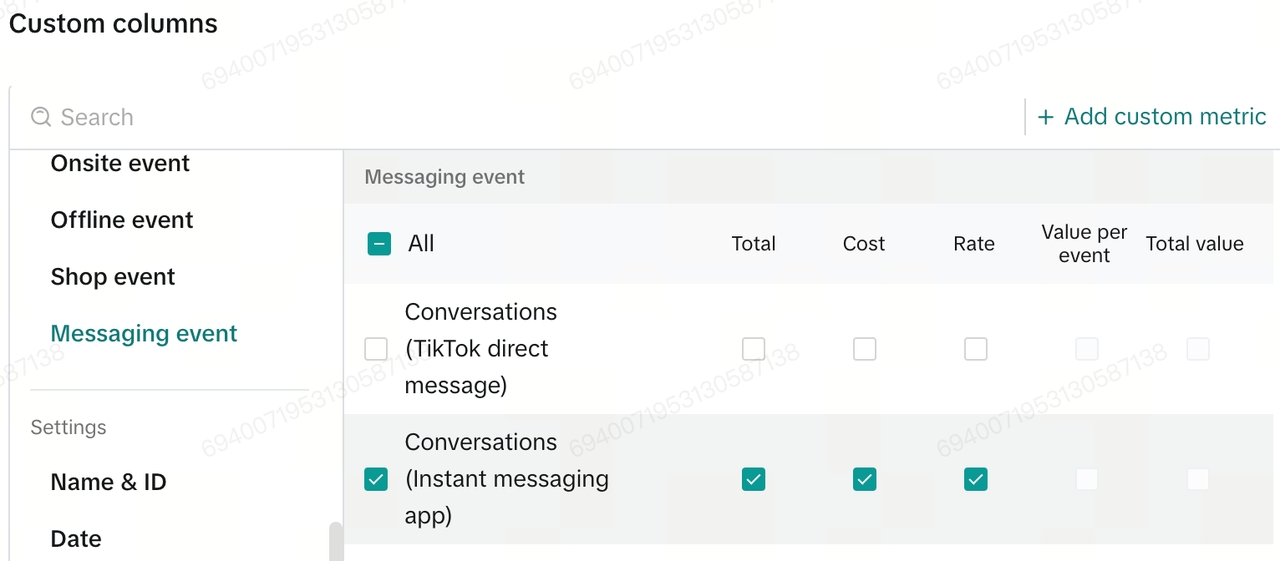1280x561 pixels.
Task: Uncheck Cost for Instant messaging app
Action: pyautogui.click(x=865, y=480)
